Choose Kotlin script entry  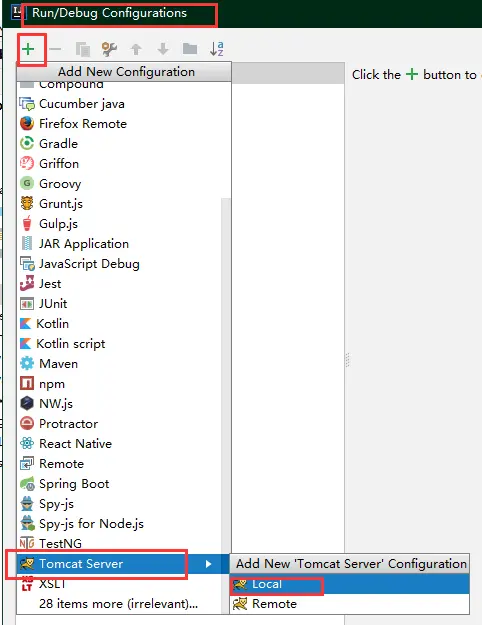point(119,344)
